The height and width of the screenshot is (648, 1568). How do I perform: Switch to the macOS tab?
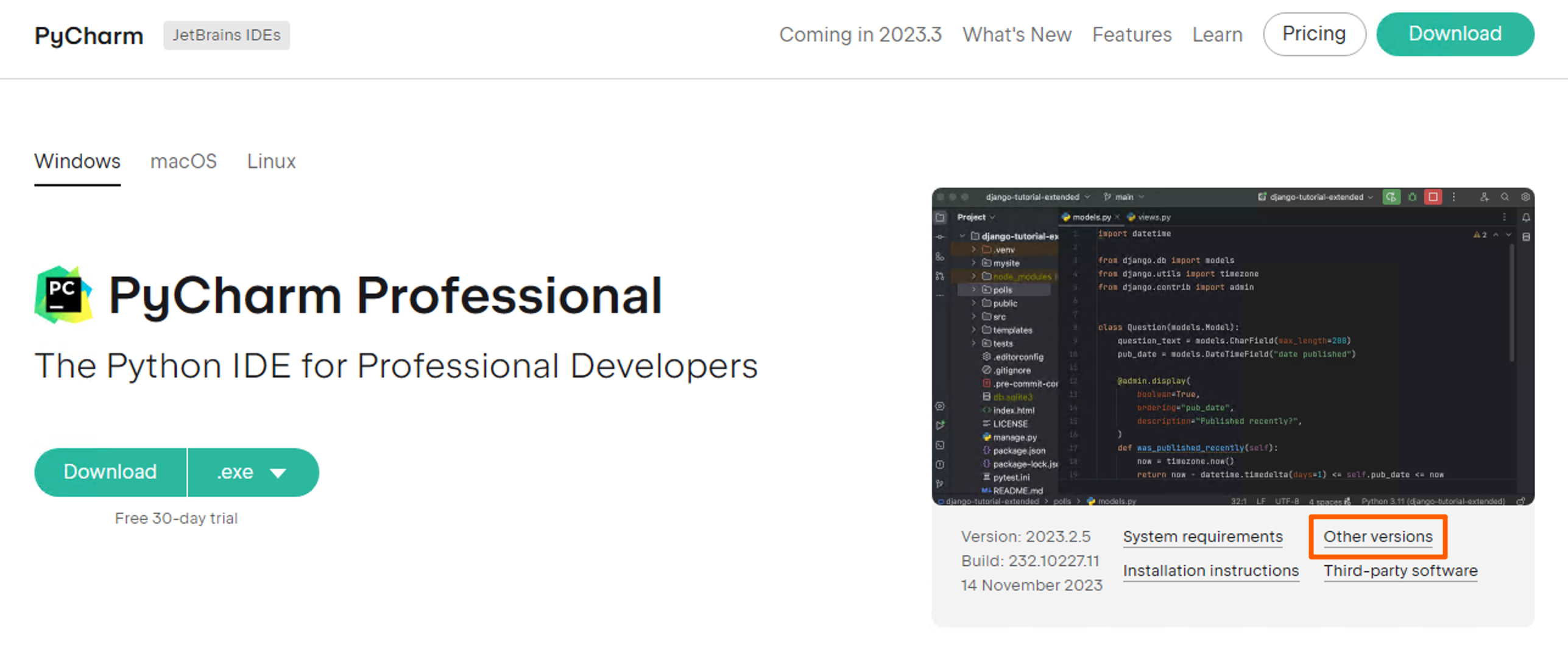183,161
